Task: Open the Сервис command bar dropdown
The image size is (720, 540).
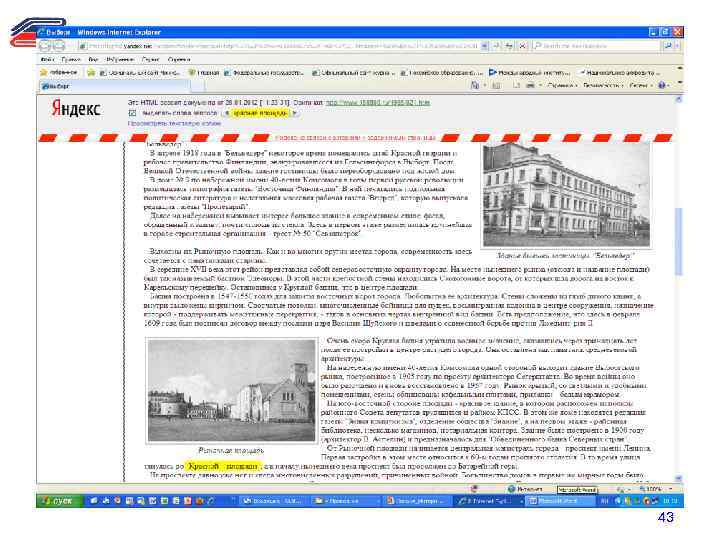Action: coord(640,85)
